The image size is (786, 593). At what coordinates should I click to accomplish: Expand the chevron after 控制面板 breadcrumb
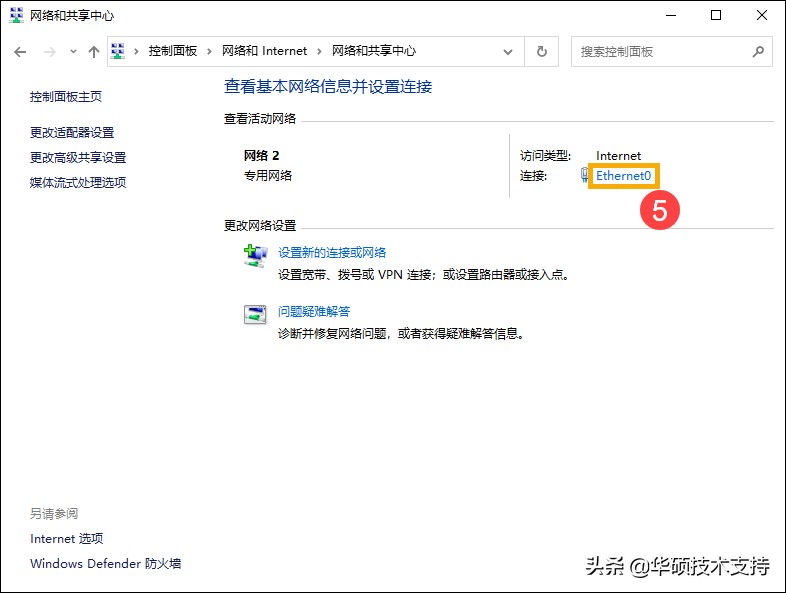(x=209, y=51)
